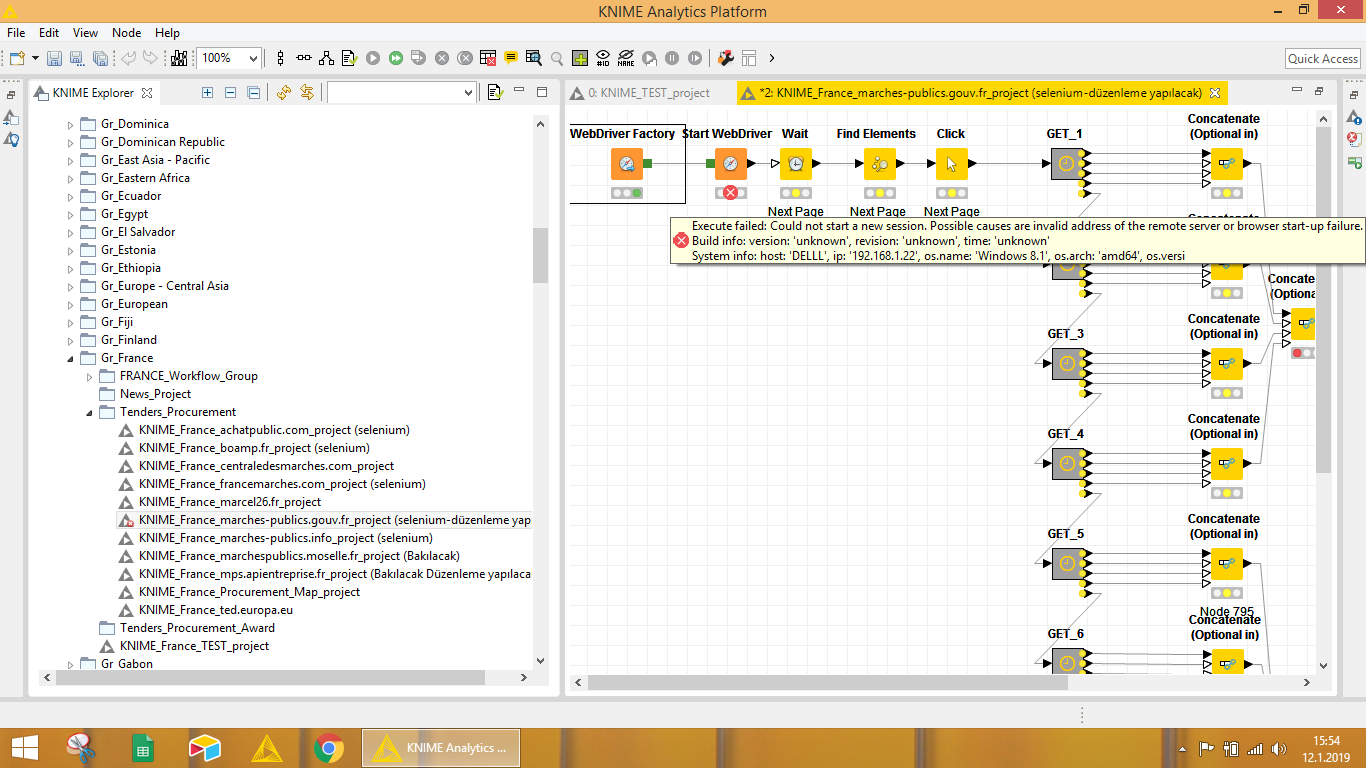1366x768 pixels.
Task: Expand the Gr_Finland folder
Action: pyautogui.click(x=71, y=341)
